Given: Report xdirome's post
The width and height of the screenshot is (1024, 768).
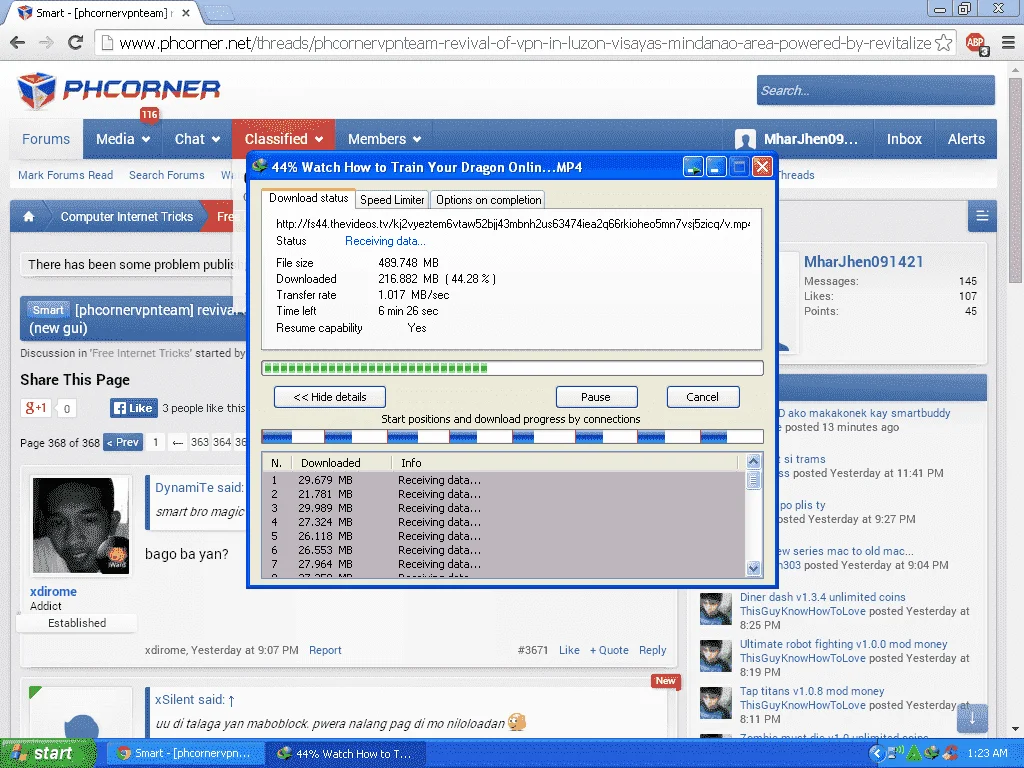Looking at the screenshot, I should pyautogui.click(x=325, y=650).
